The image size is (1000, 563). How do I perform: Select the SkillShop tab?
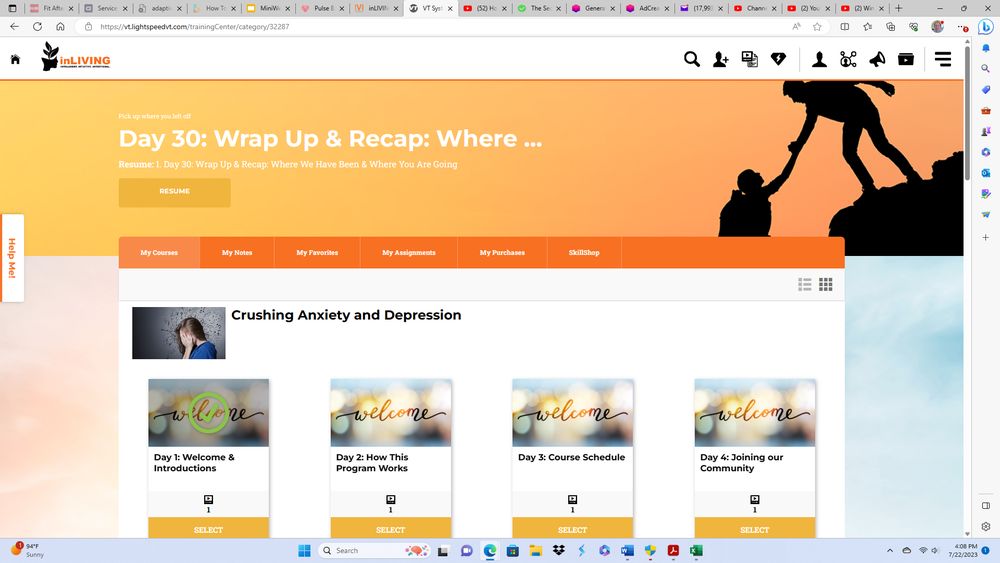(x=584, y=253)
